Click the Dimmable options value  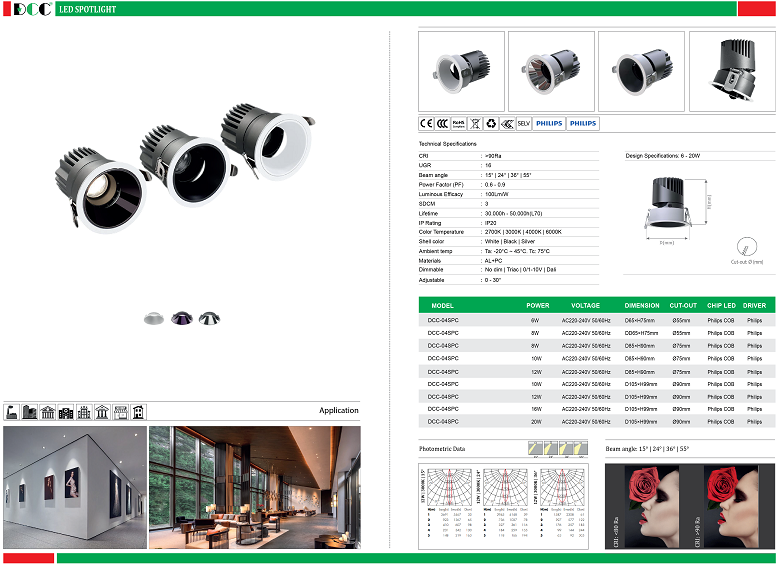click(521, 270)
